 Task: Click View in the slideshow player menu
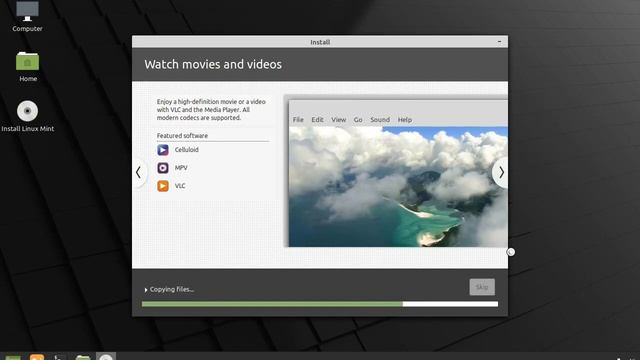pos(338,120)
